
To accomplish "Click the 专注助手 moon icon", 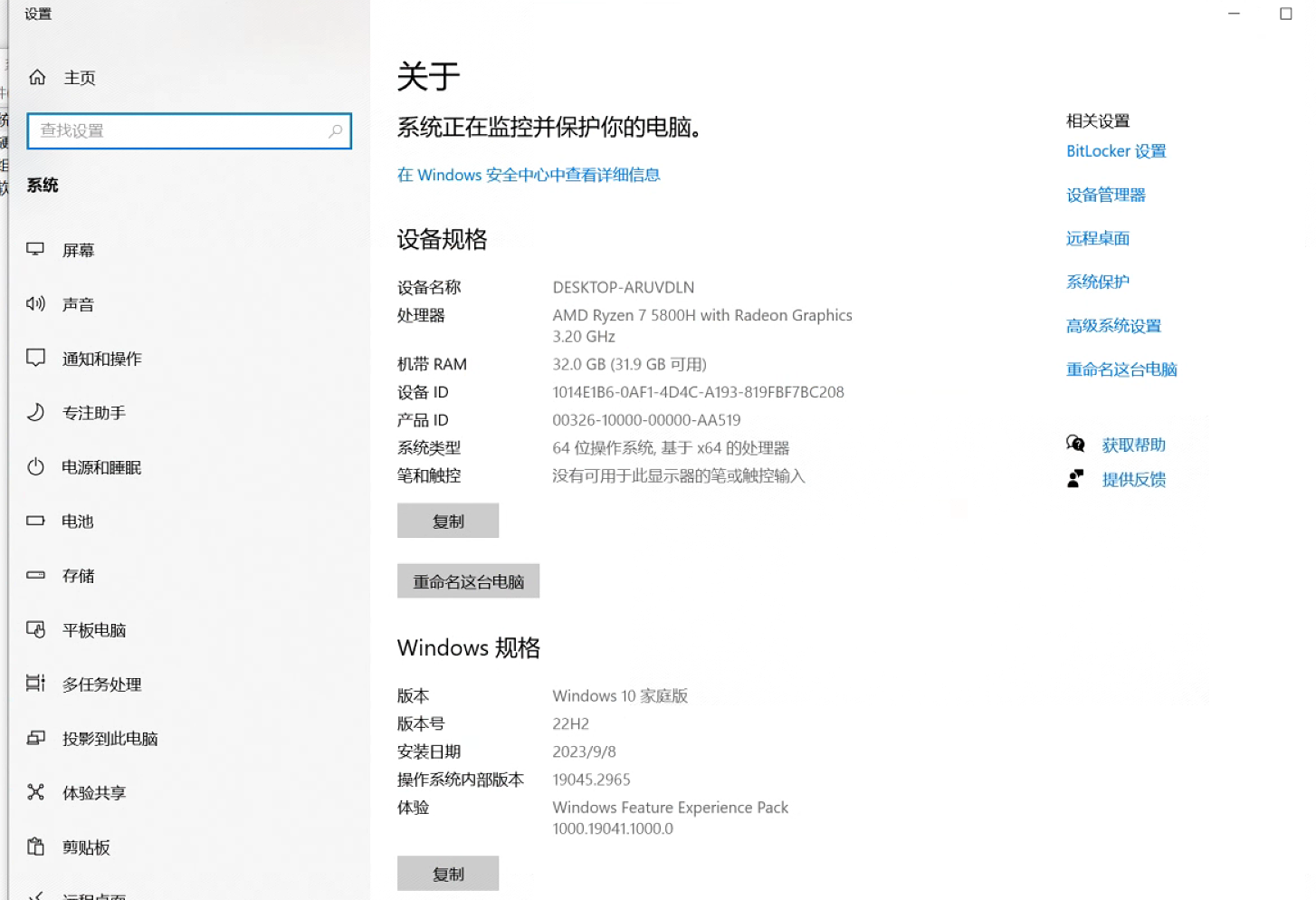I will (35, 412).
